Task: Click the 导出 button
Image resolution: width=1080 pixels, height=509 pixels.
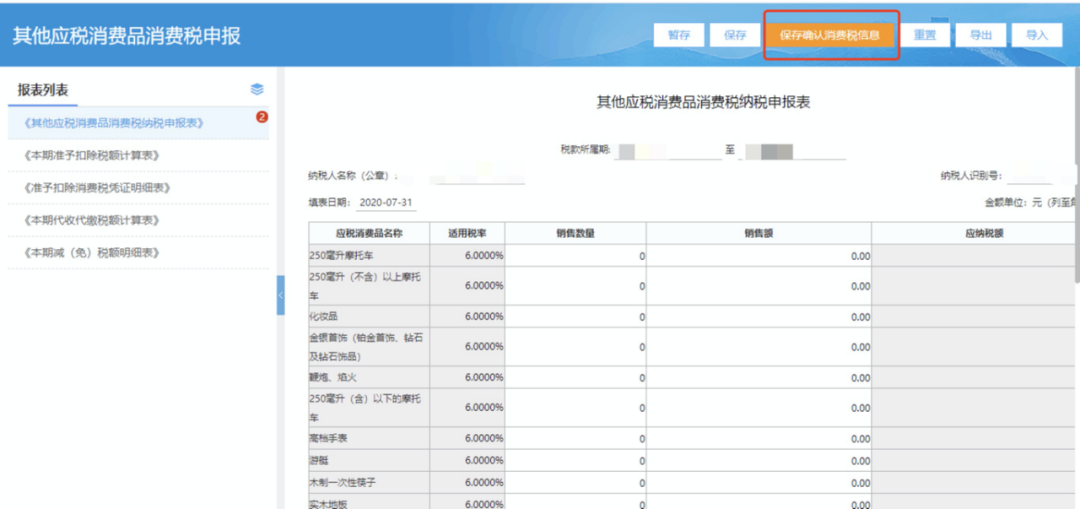Action: (x=981, y=36)
